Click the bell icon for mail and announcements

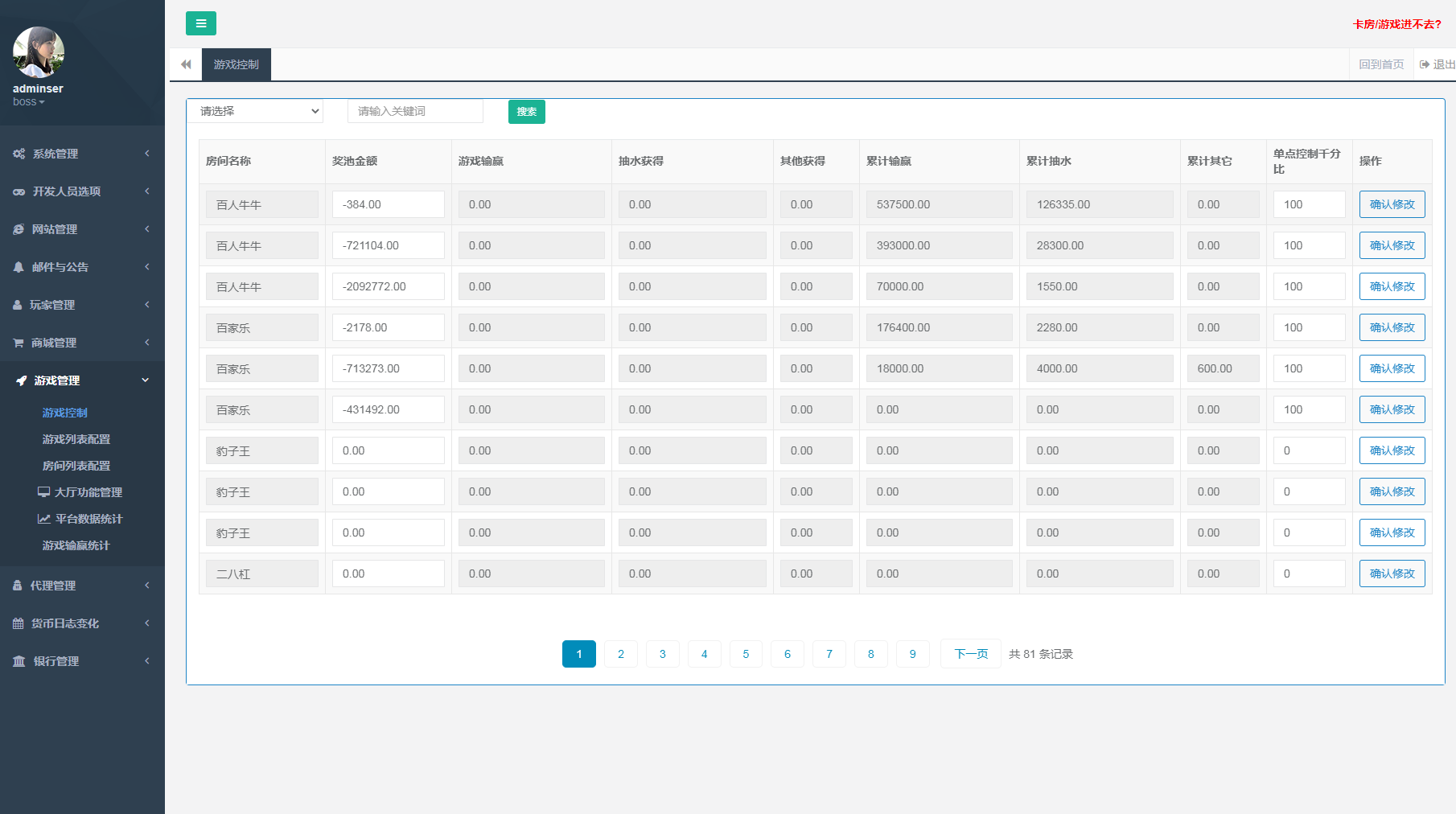pyautogui.click(x=19, y=267)
